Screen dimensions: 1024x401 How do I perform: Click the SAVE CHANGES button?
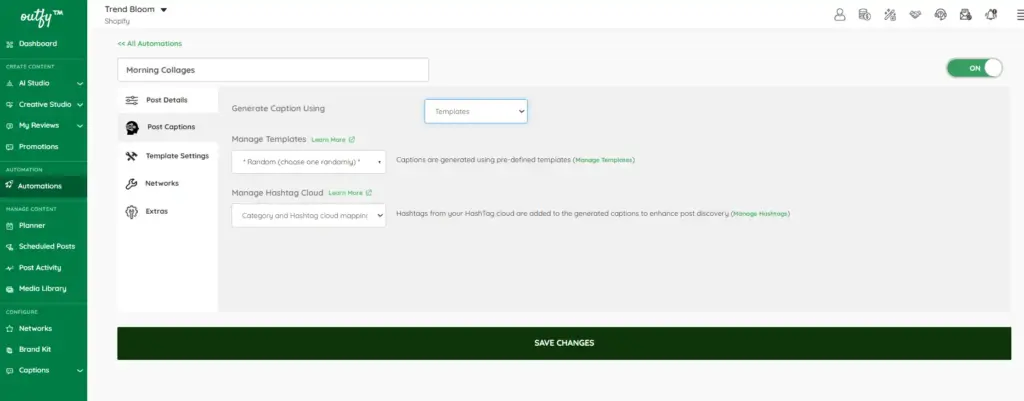(x=564, y=343)
